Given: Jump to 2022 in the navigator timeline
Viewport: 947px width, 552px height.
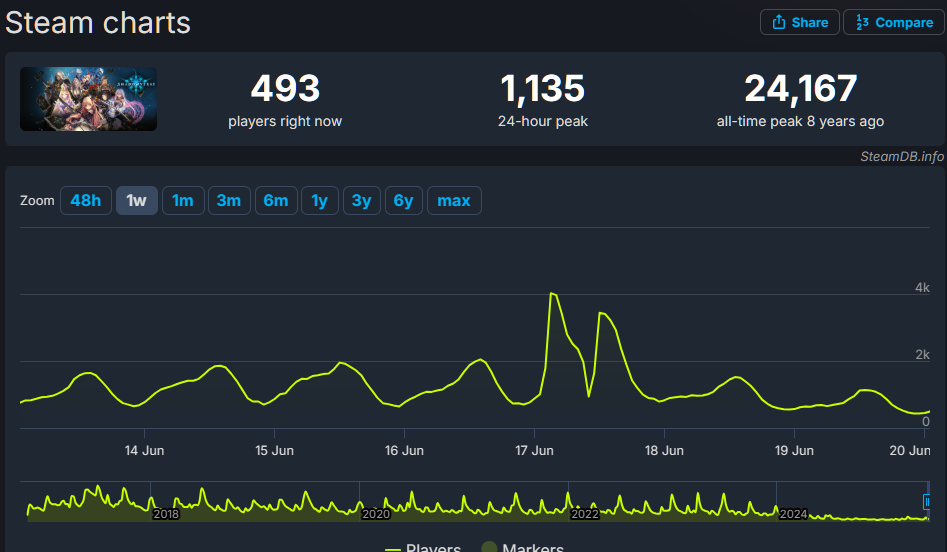Looking at the screenshot, I should [x=585, y=514].
